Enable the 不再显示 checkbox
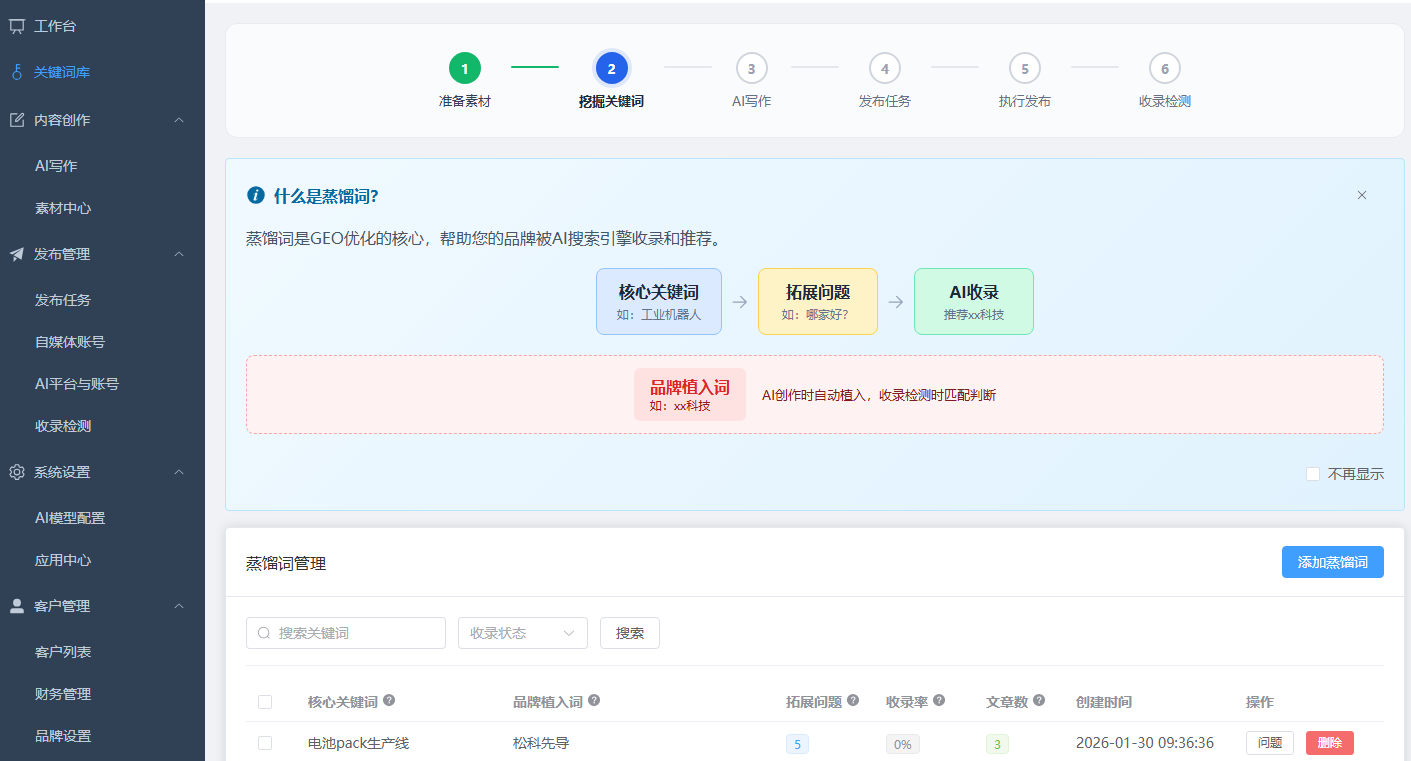Screen dimensions: 1411x761 coord(1313,473)
